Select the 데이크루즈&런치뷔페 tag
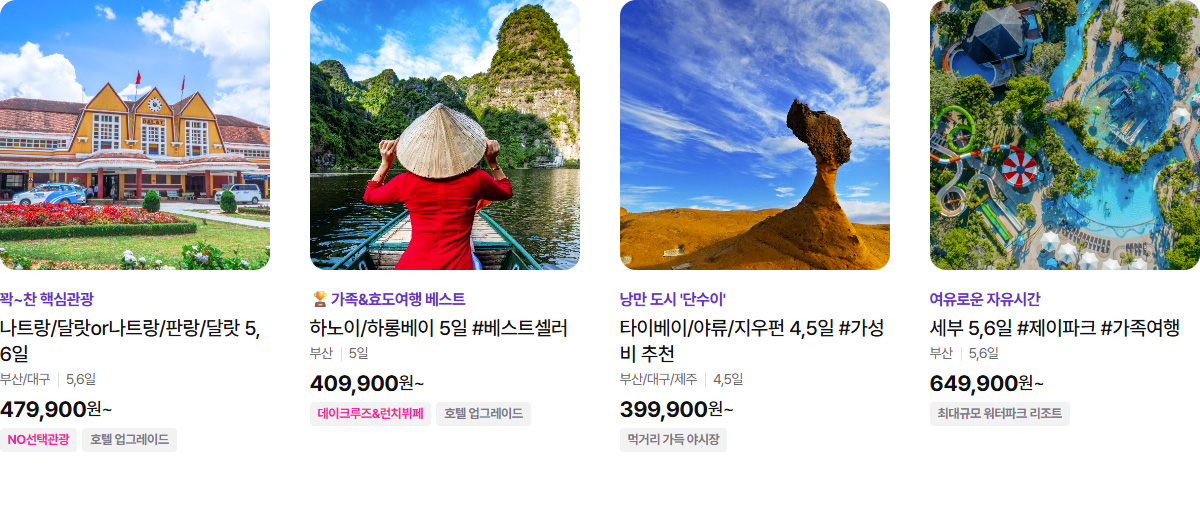Image resolution: width=1200 pixels, height=516 pixels. 370,414
